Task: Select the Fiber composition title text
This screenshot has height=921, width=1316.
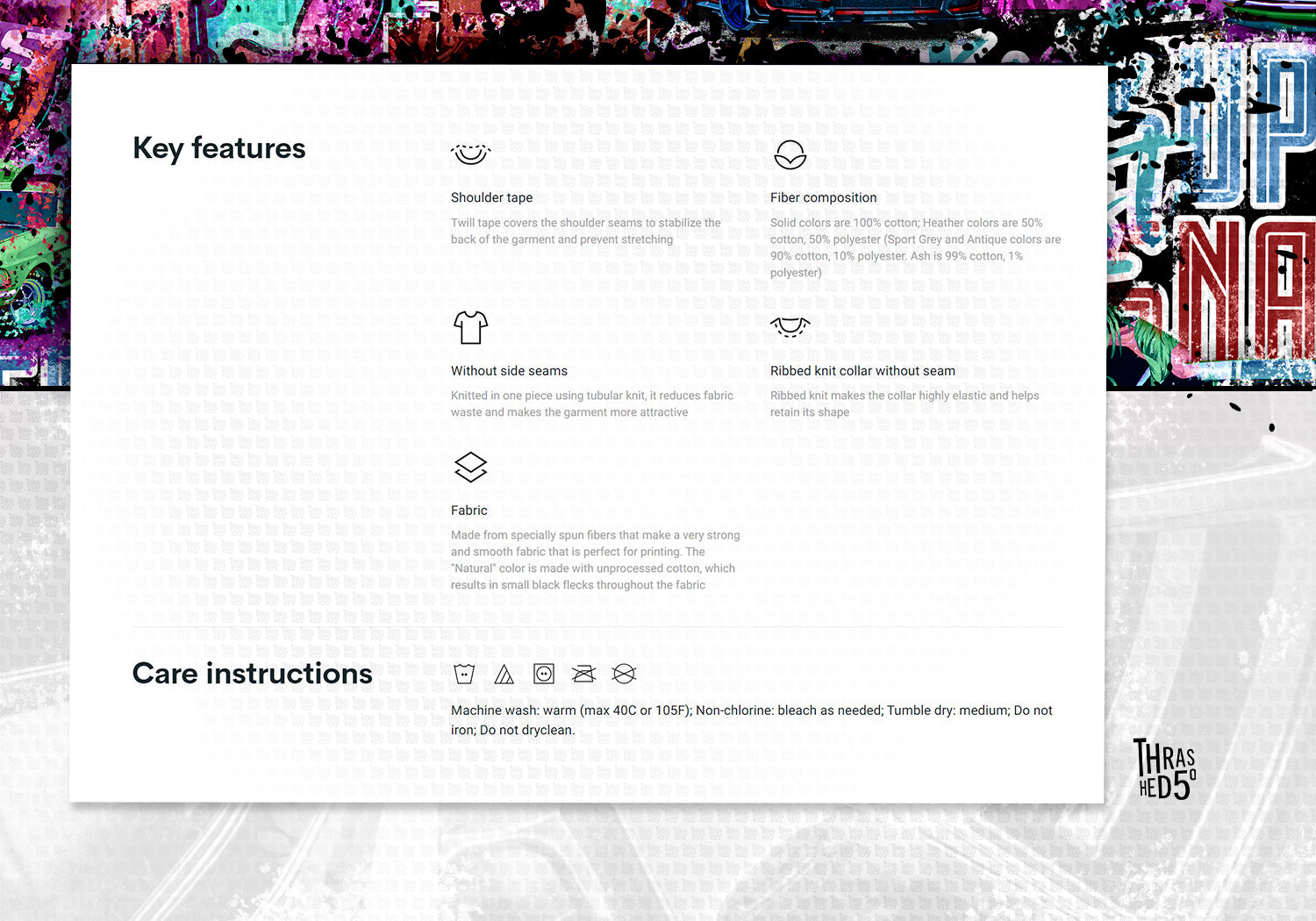Action: (823, 198)
